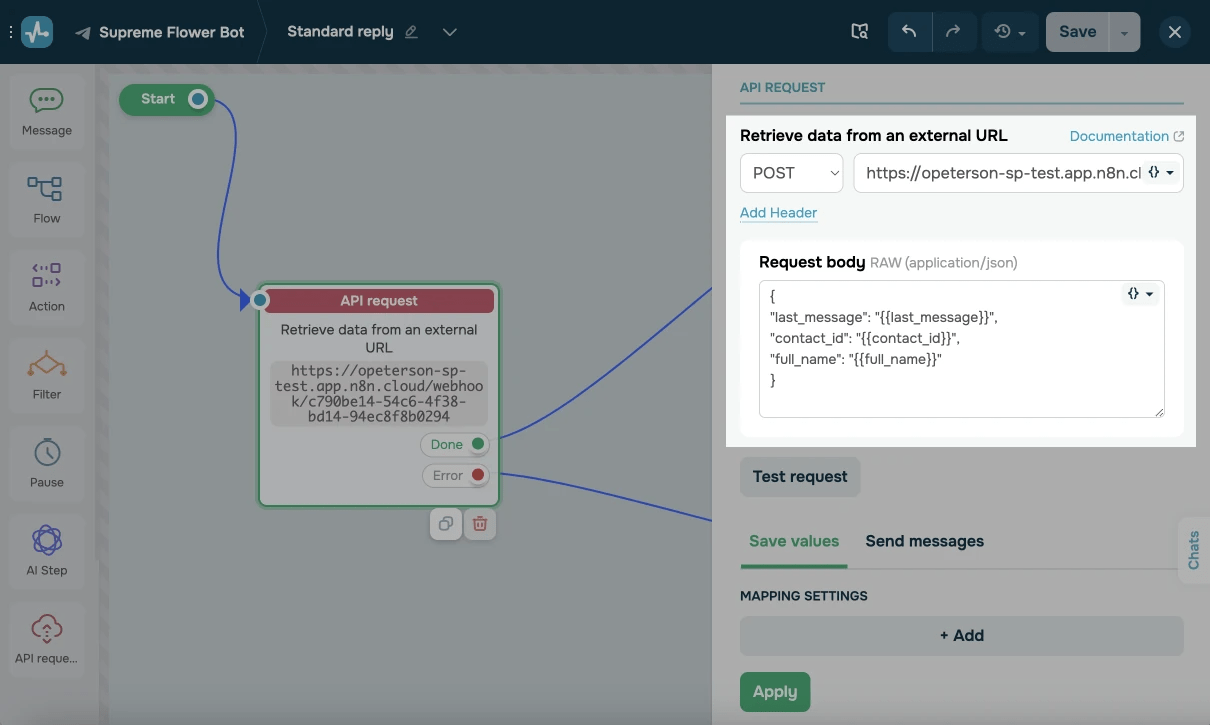Click the SendPulse logo icon

(37, 32)
